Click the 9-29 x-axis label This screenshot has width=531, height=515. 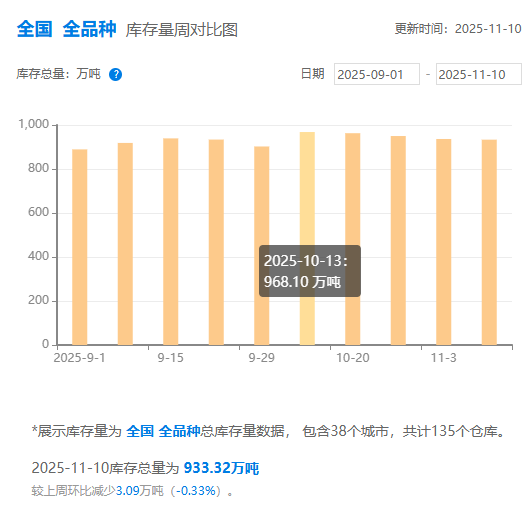(261, 358)
